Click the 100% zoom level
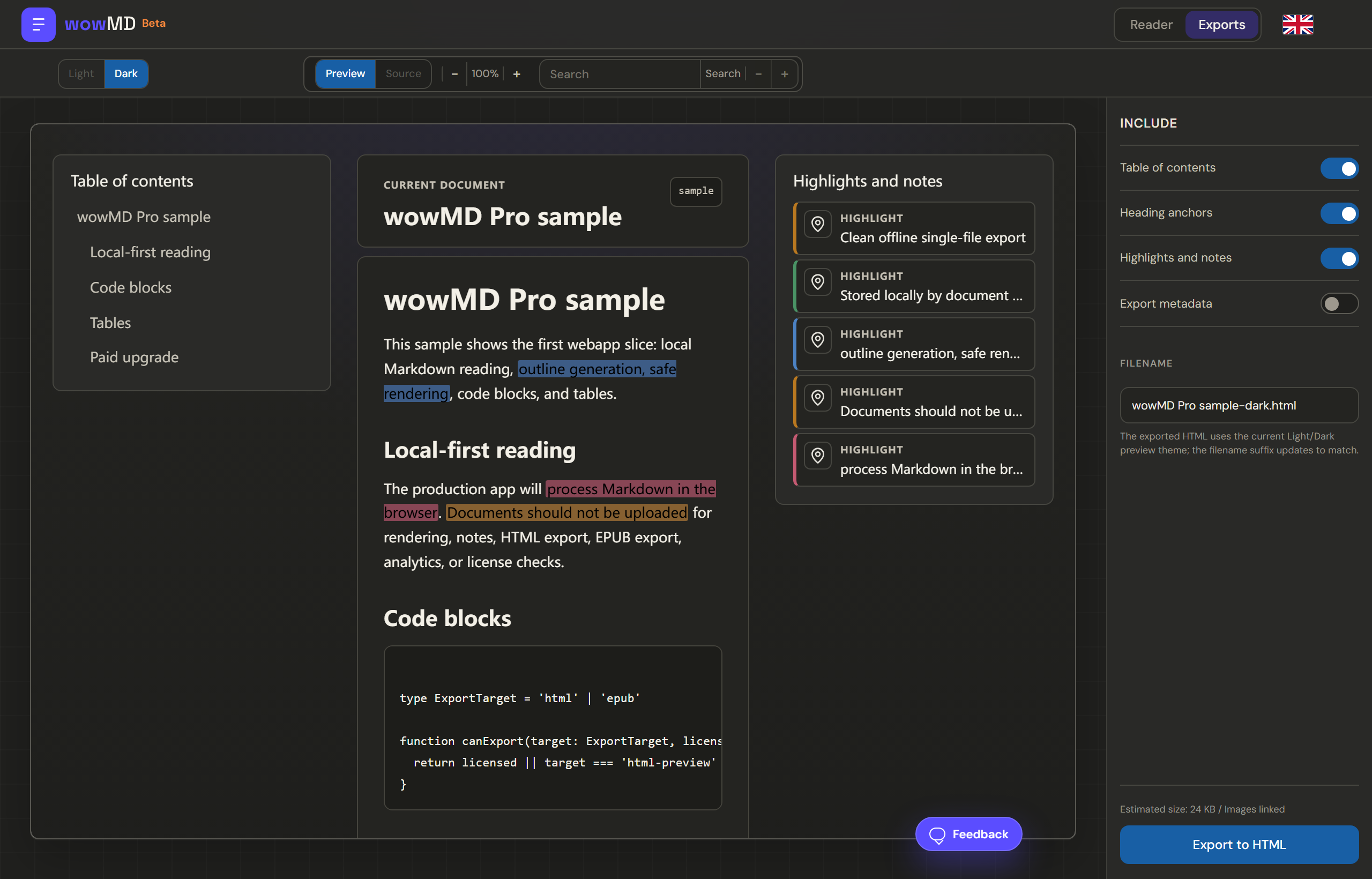Viewport: 1372px width, 879px height. coord(484,74)
